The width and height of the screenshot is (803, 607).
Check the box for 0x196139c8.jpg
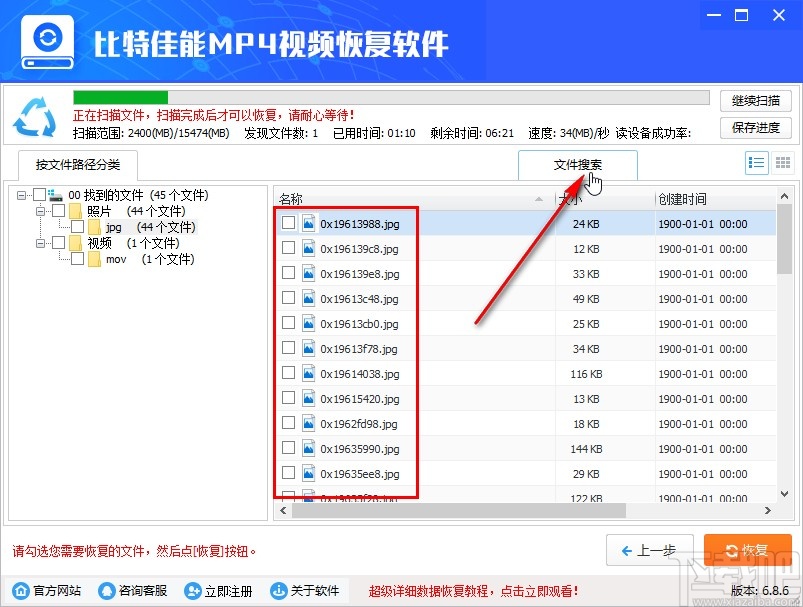coord(288,247)
